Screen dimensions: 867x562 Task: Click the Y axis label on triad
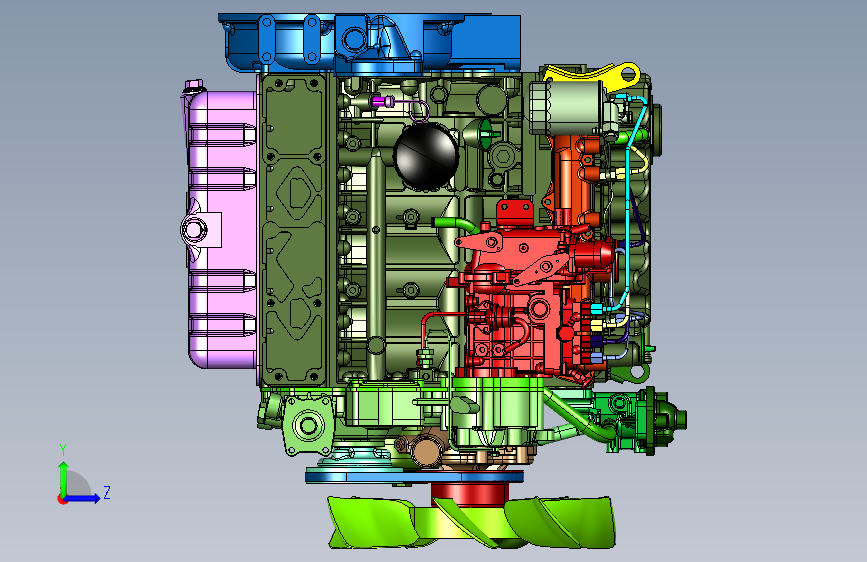[x=63, y=449]
